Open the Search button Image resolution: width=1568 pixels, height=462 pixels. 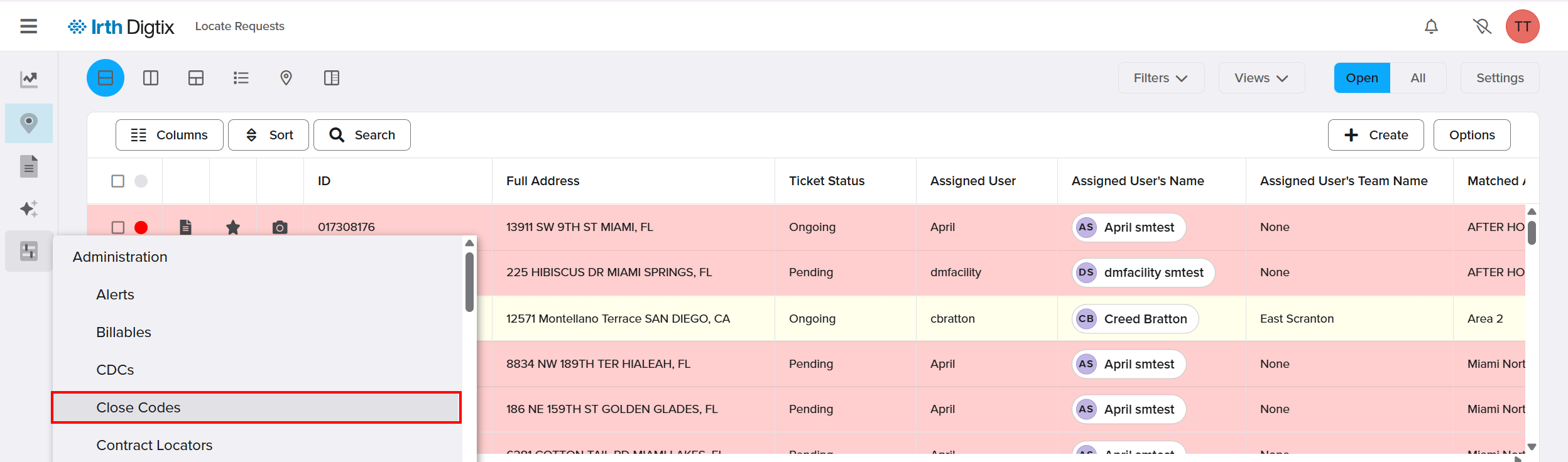362,135
